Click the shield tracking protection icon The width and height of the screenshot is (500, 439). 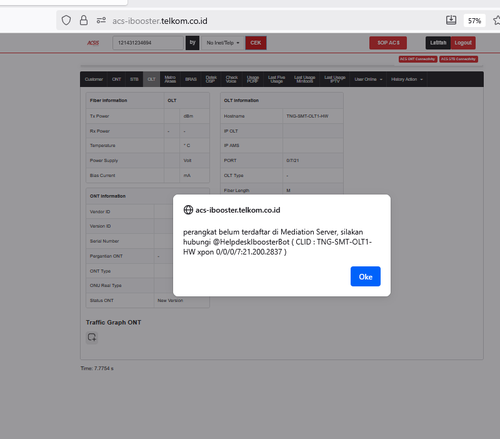66,20
